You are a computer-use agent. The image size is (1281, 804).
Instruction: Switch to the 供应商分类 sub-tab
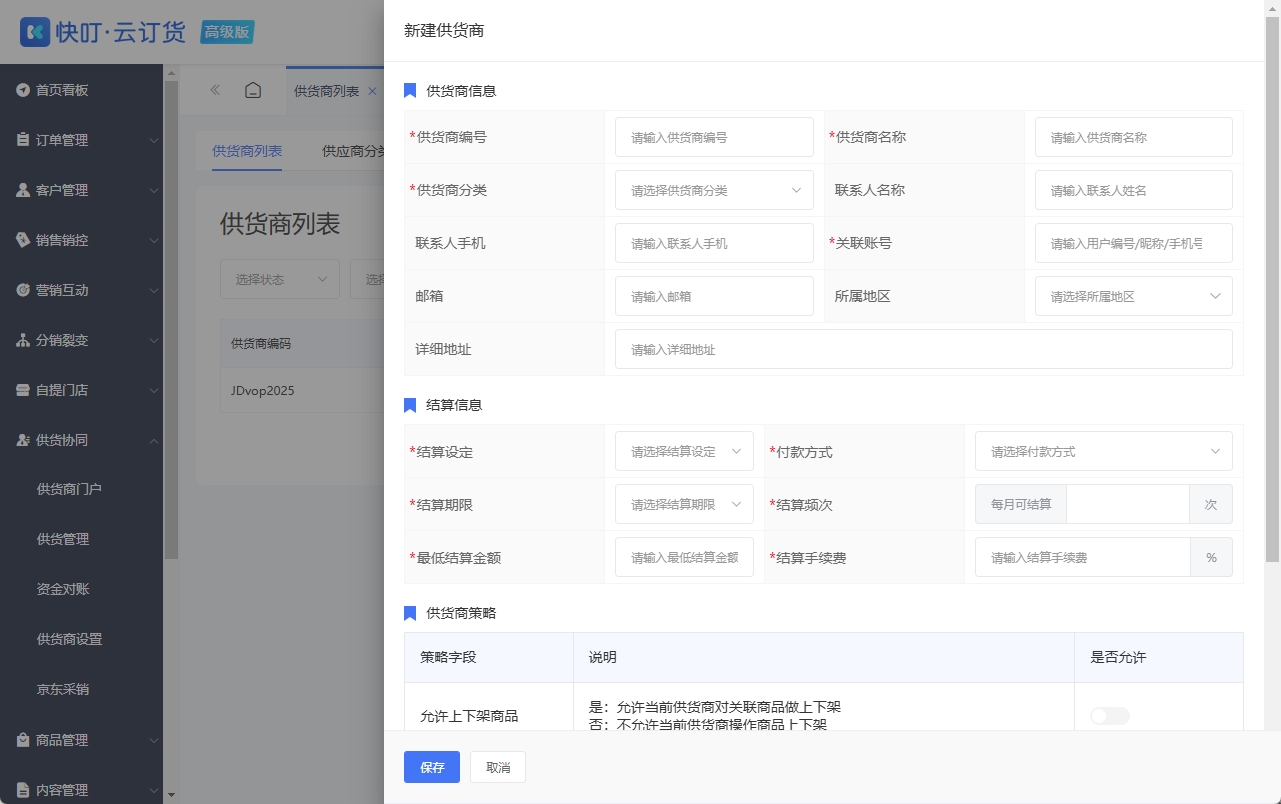coord(353,151)
